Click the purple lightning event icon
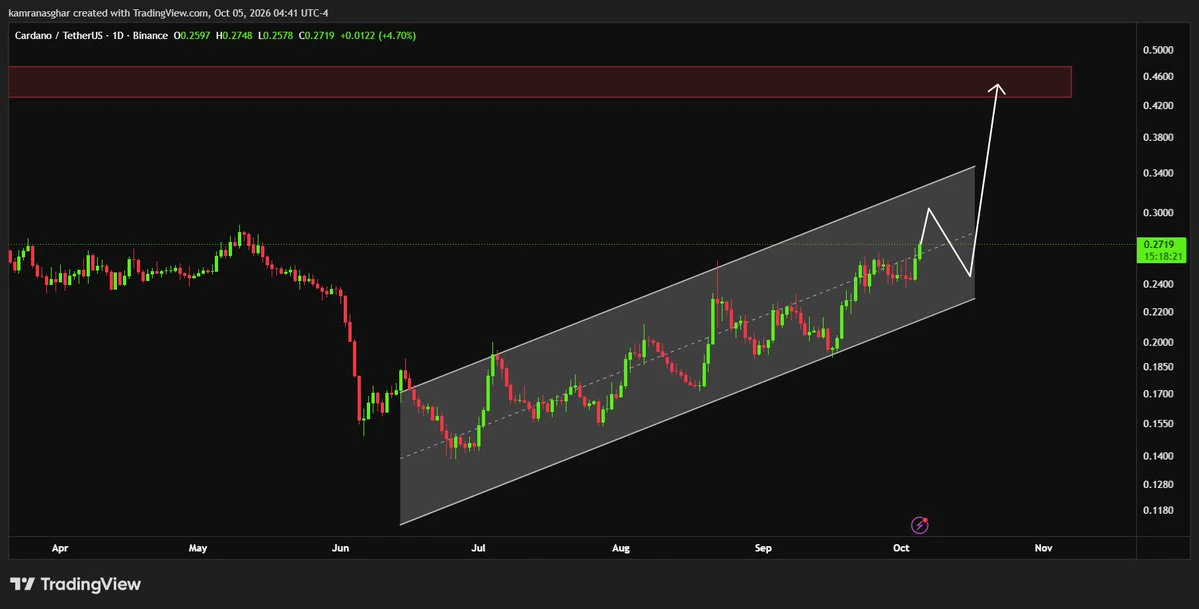This screenshot has width=1199, height=609. pos(919,525)
